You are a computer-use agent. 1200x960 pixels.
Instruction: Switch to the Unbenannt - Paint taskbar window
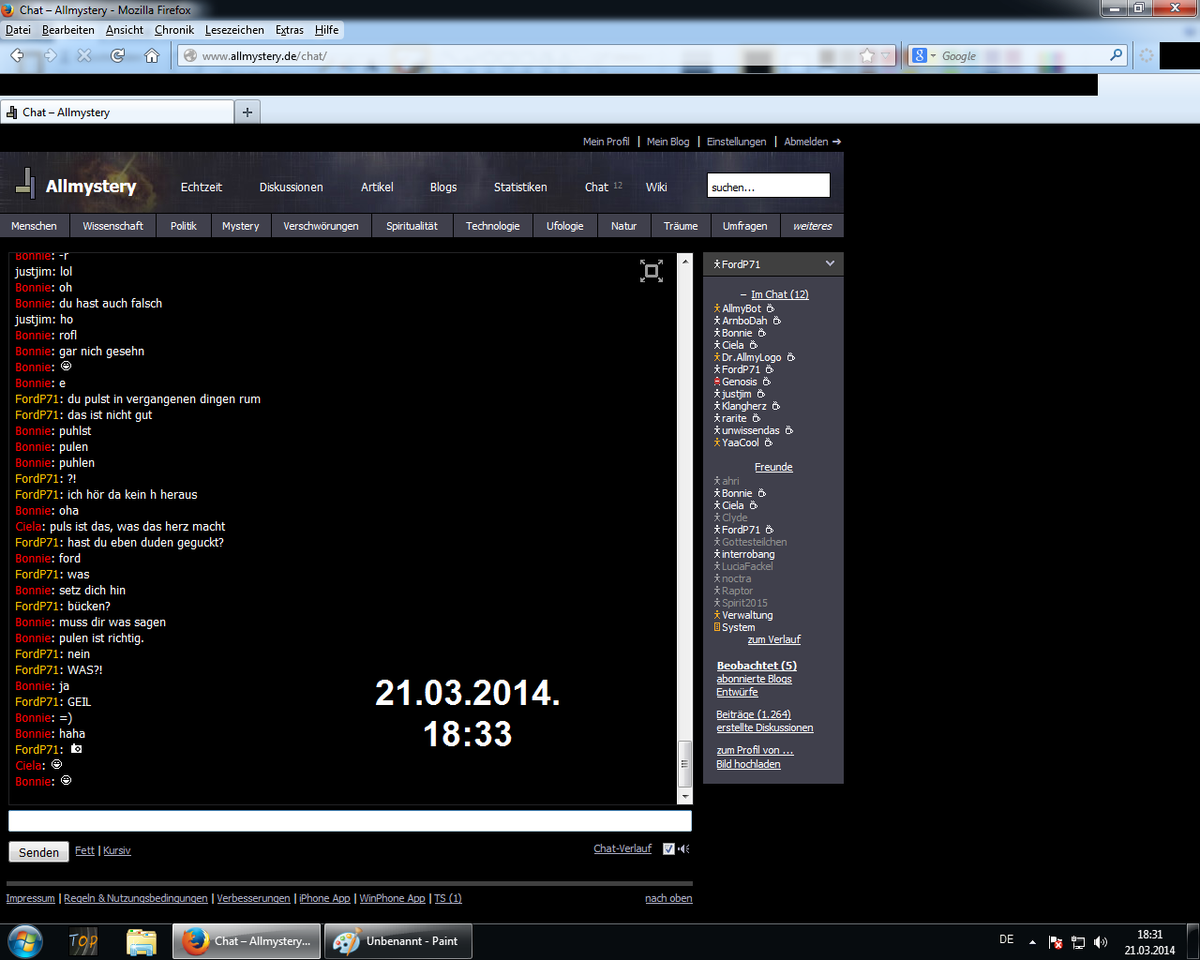click(399, 941)
